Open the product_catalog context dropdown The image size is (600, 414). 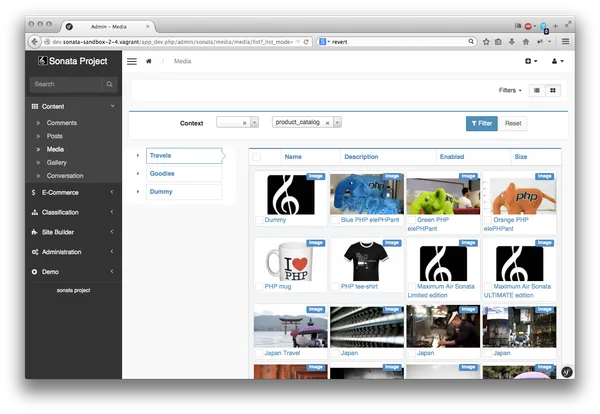(338, 122)
